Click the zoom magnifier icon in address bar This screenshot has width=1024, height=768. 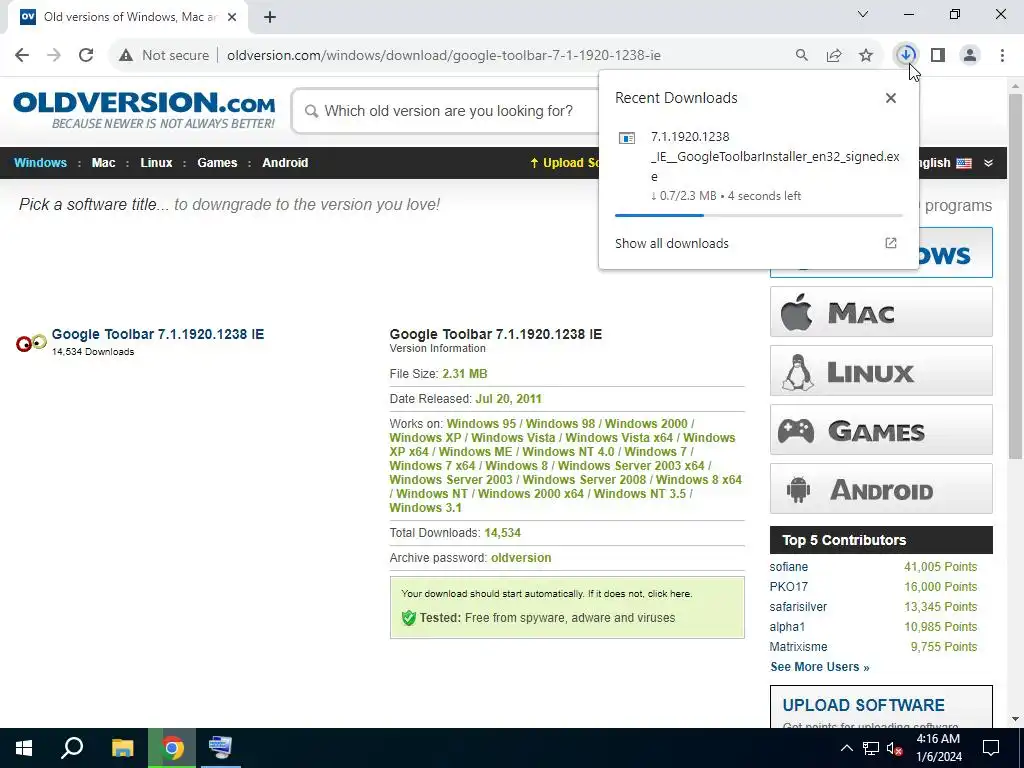(x=801, y=55)
